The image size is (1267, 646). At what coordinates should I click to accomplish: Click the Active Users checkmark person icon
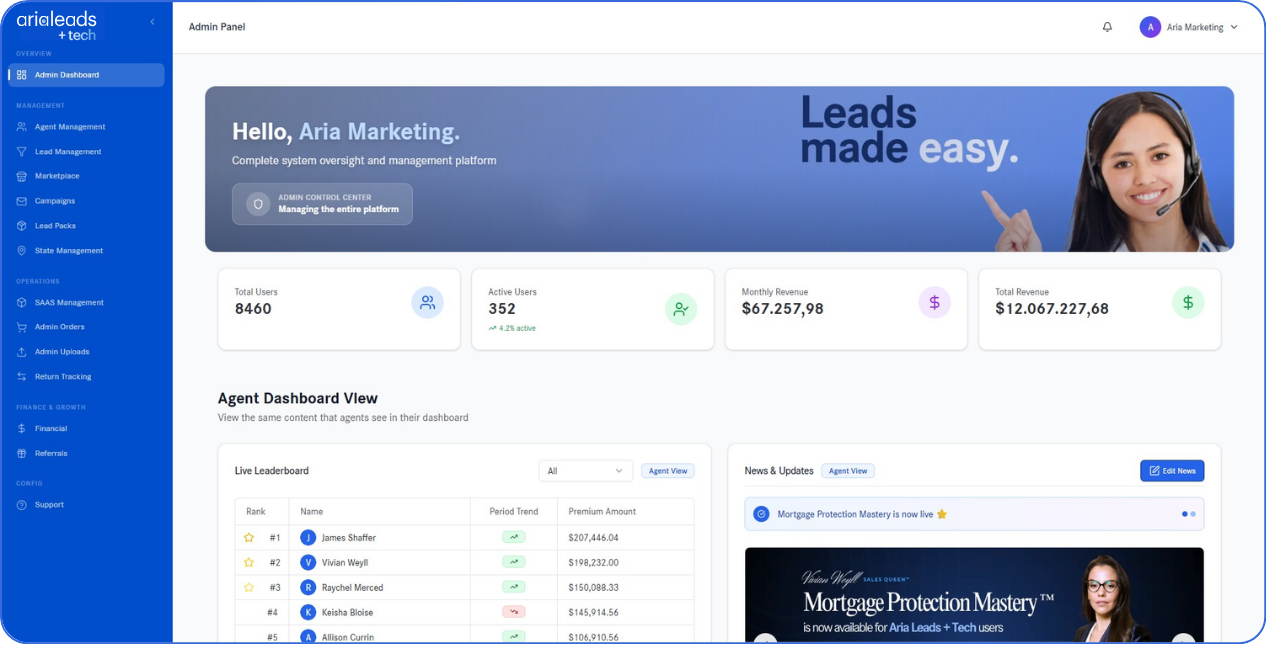[681, 309]
